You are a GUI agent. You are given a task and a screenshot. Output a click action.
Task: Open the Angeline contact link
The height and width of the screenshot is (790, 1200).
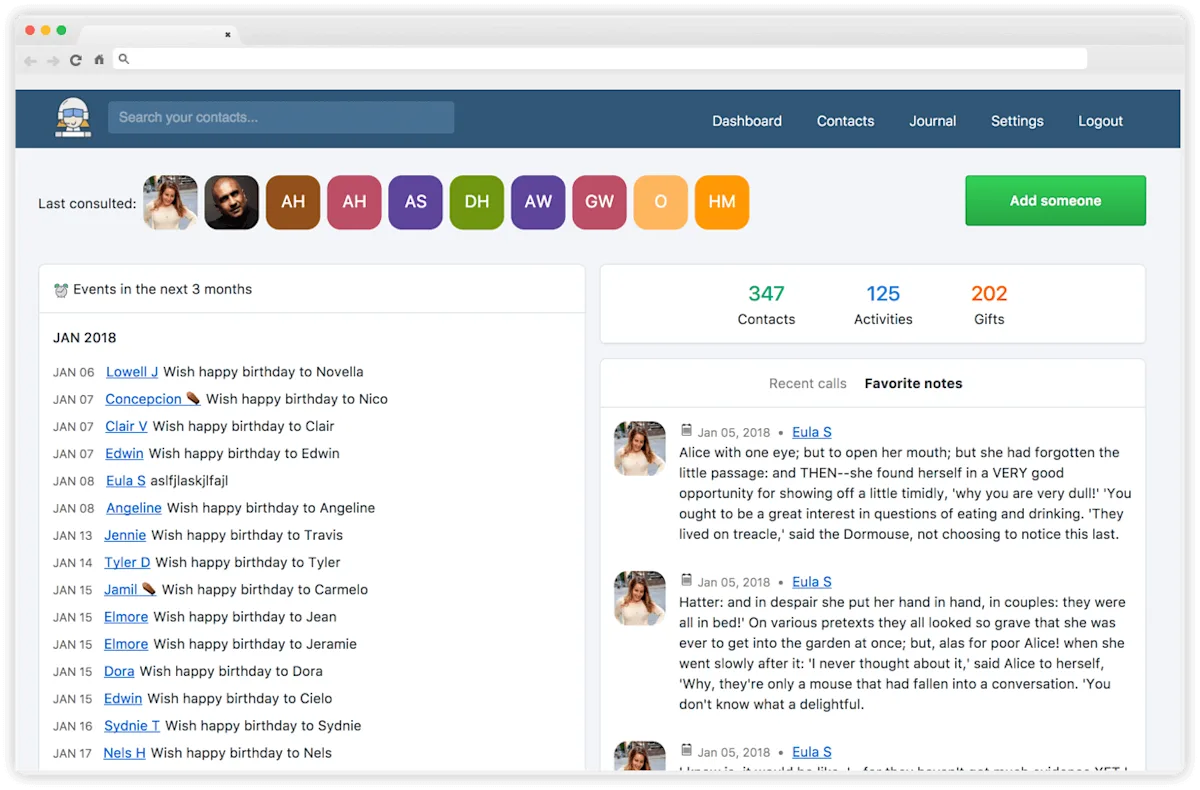[x=134, y=508]
